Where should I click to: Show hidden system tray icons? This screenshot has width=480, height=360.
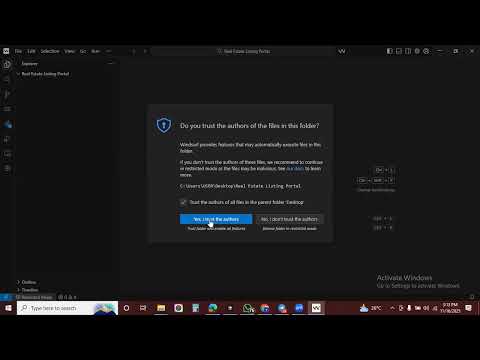(392, 308)
